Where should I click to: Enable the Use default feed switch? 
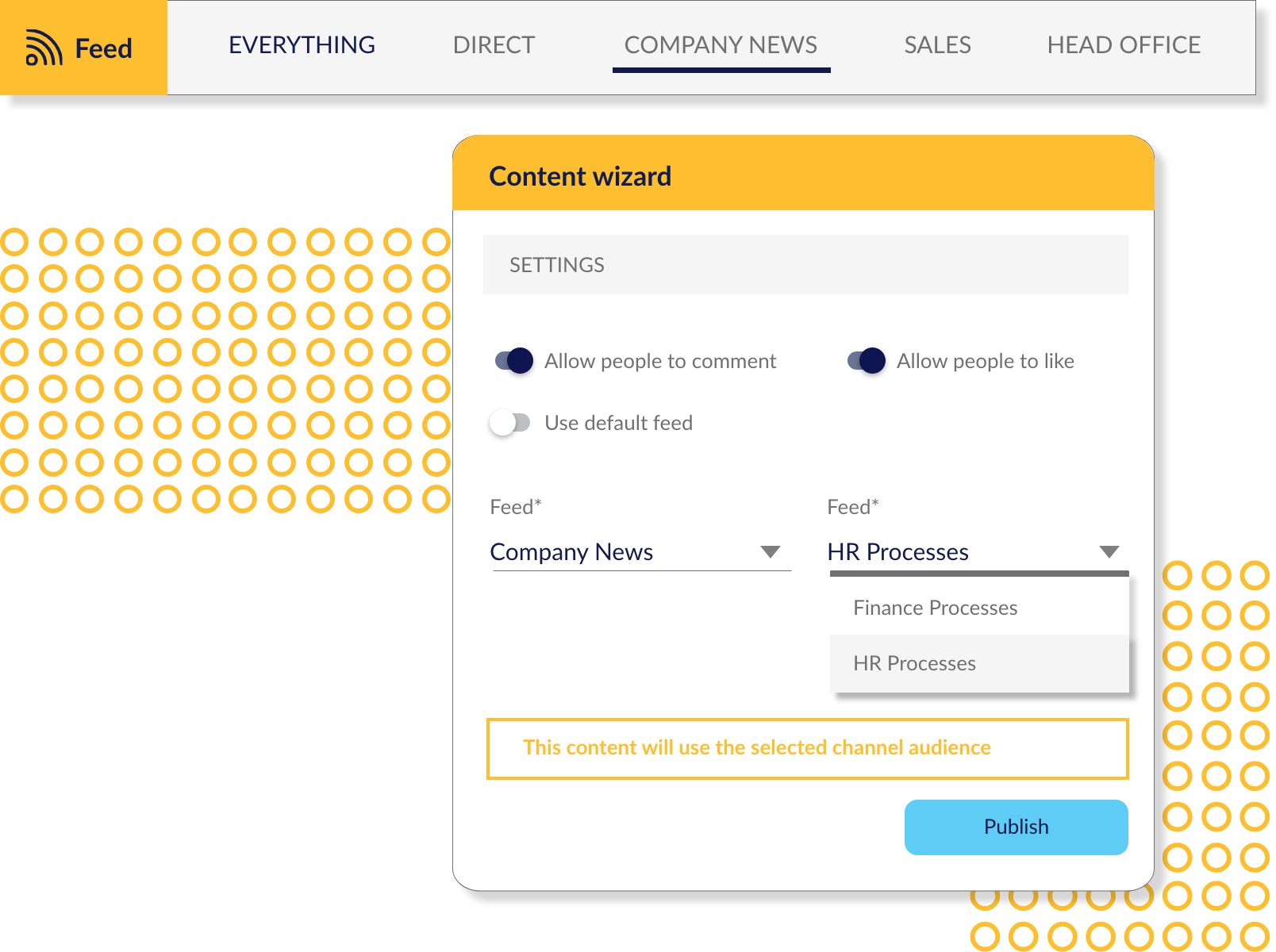(x=509, y=423)
